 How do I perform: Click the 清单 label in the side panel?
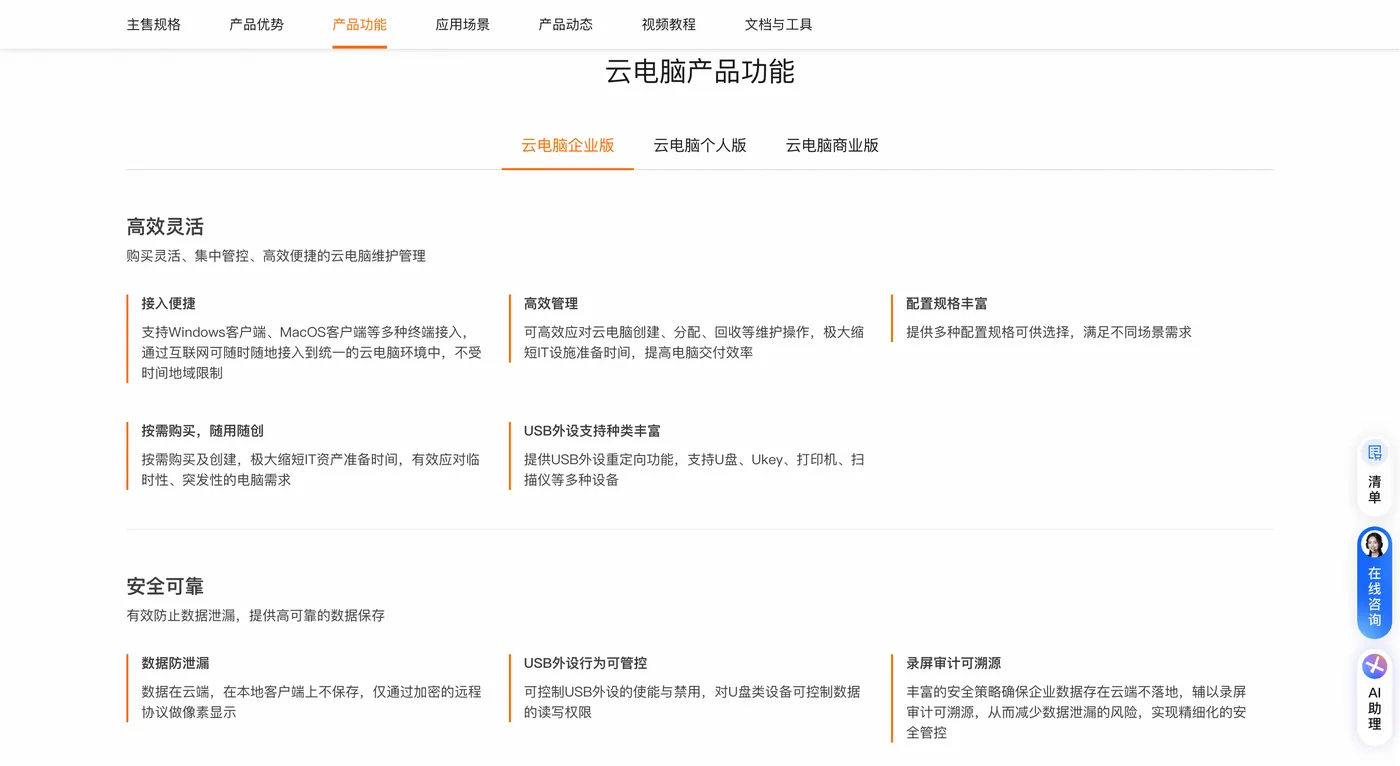[x=1374, y=489]
